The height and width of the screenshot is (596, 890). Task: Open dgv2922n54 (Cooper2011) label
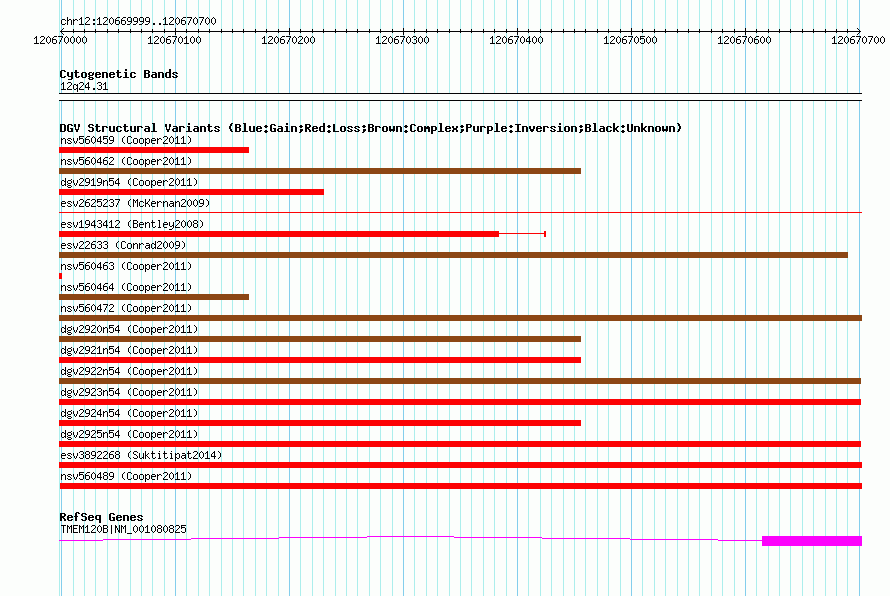(x=129, y=371)
